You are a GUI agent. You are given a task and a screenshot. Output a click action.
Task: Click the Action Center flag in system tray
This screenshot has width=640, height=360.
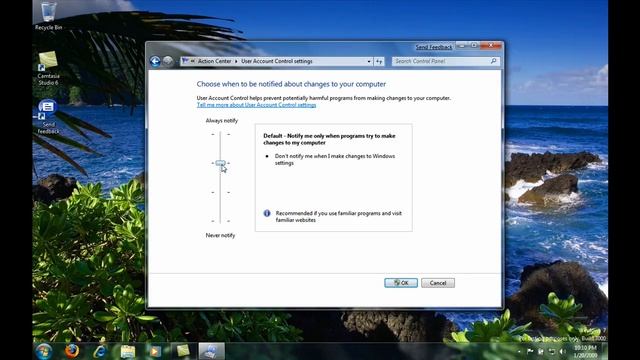pos(530,351)
